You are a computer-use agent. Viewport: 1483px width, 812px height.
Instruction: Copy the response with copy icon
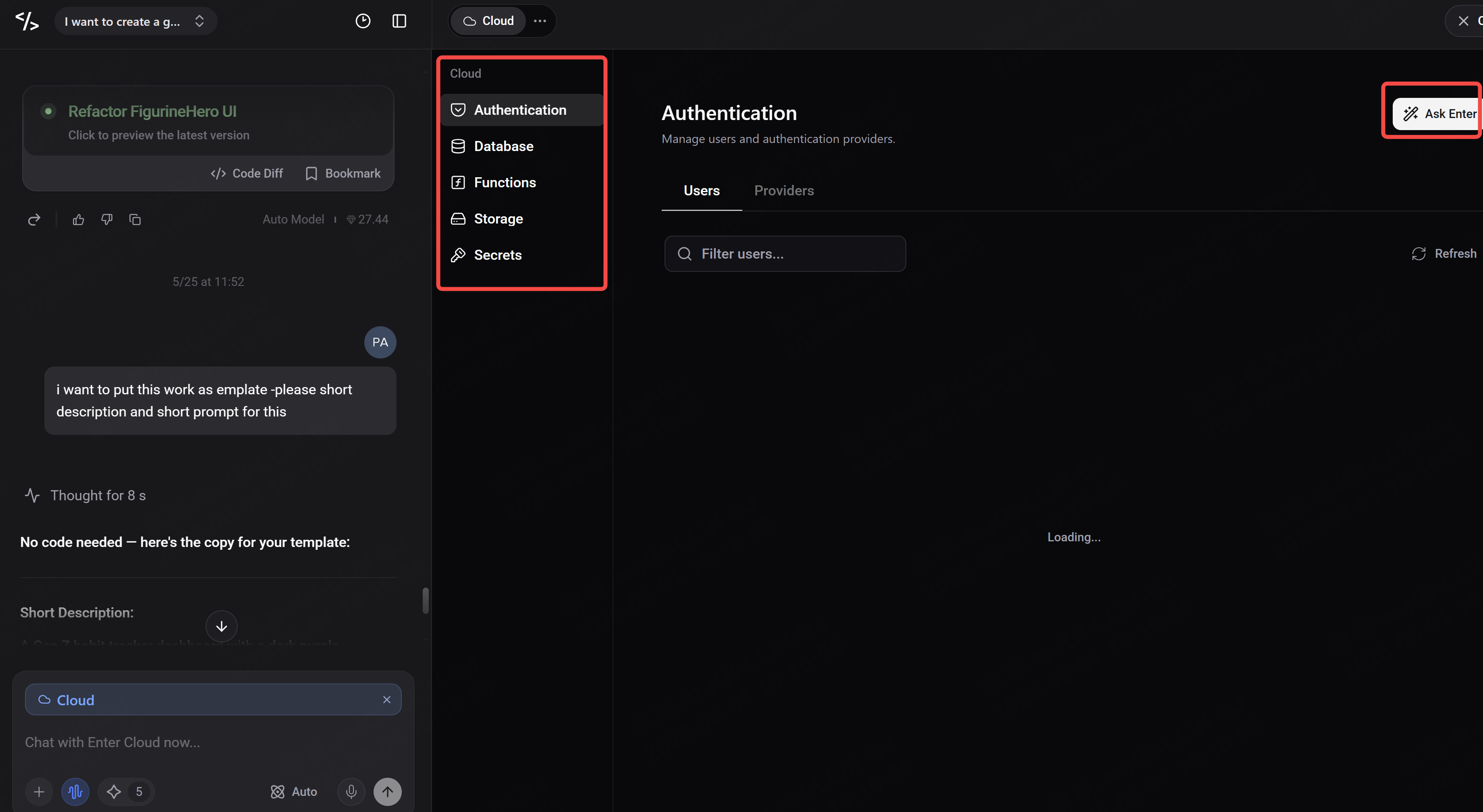[x=135, y=219]
